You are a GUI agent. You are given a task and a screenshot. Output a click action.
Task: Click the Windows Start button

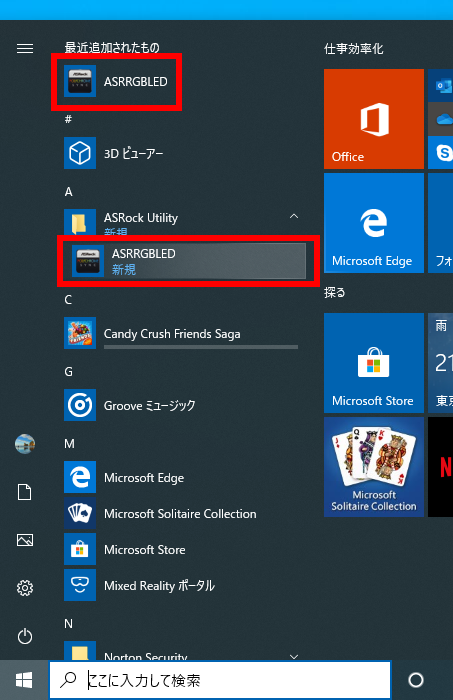[x=24, y=680]
